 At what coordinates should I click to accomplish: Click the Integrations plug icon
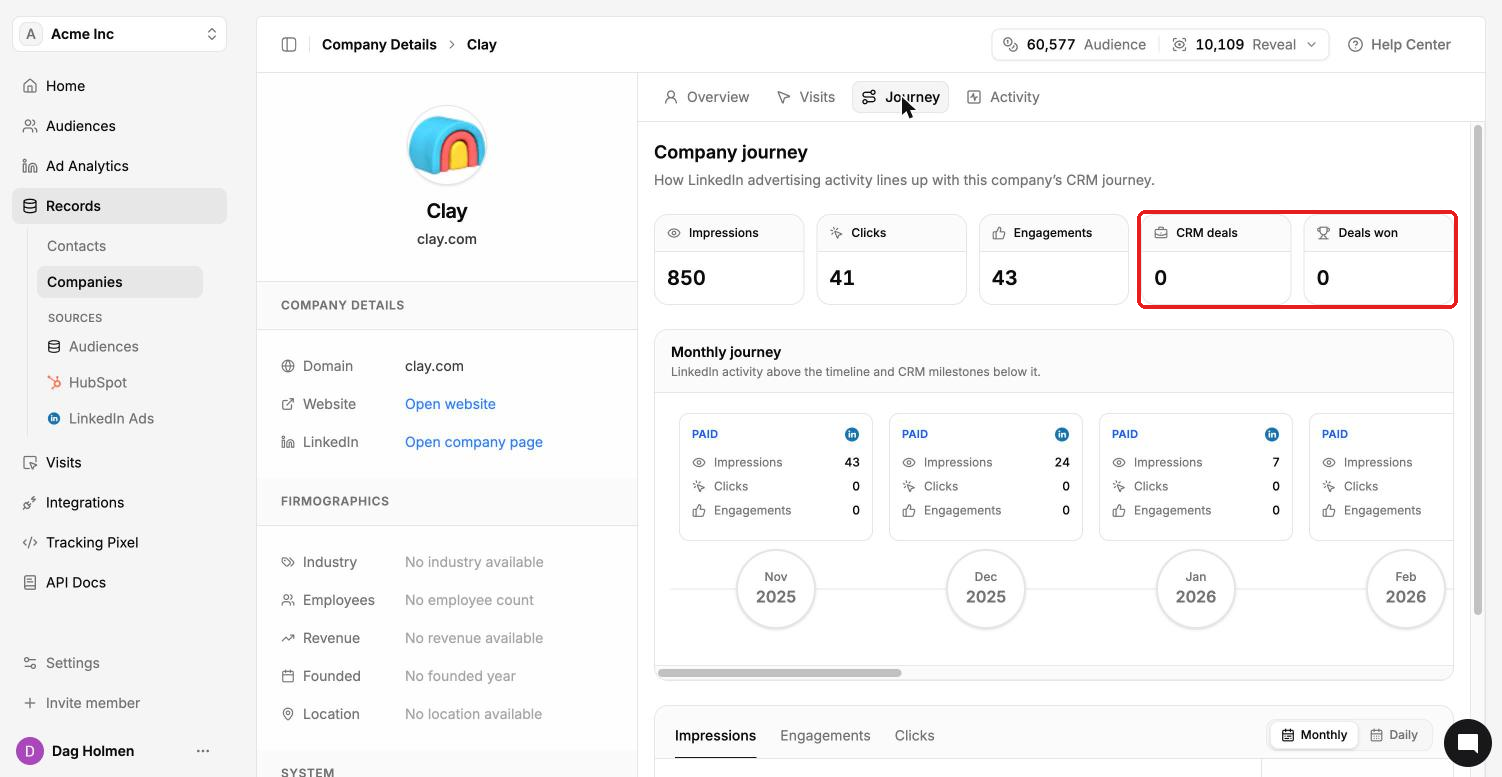pyautogui.click(x=30, y=502)
